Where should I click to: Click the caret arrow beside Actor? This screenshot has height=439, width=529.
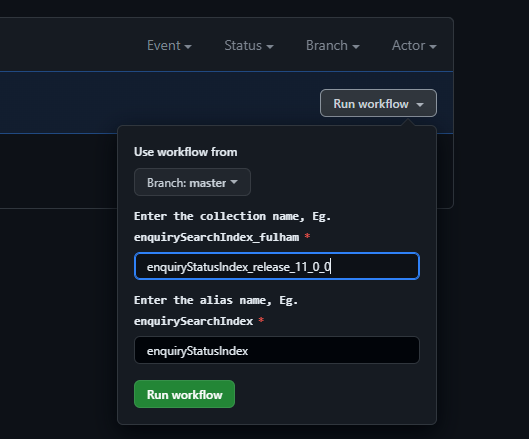click(433, 47)
